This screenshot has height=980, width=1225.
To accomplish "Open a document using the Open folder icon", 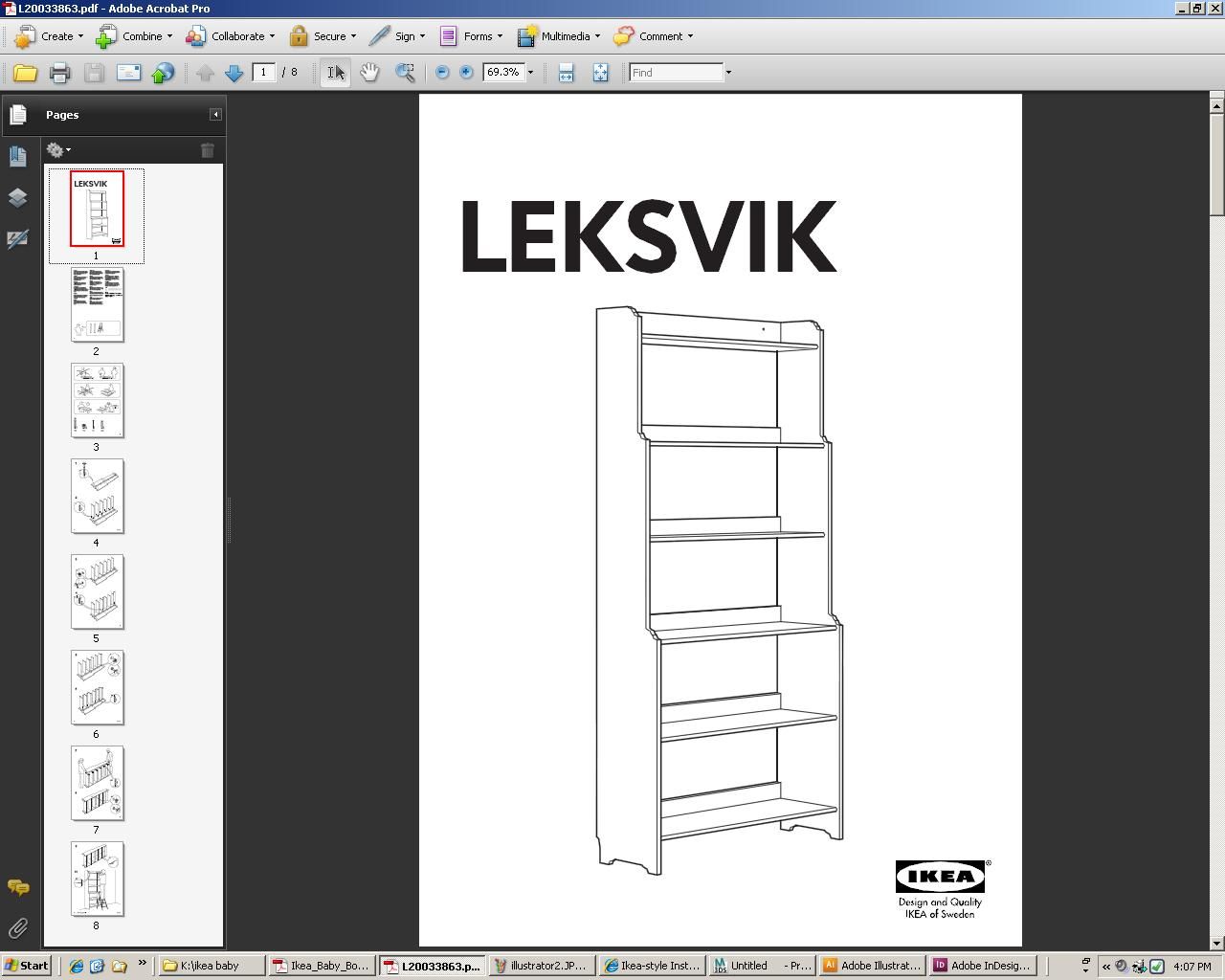I will point(25,72).
